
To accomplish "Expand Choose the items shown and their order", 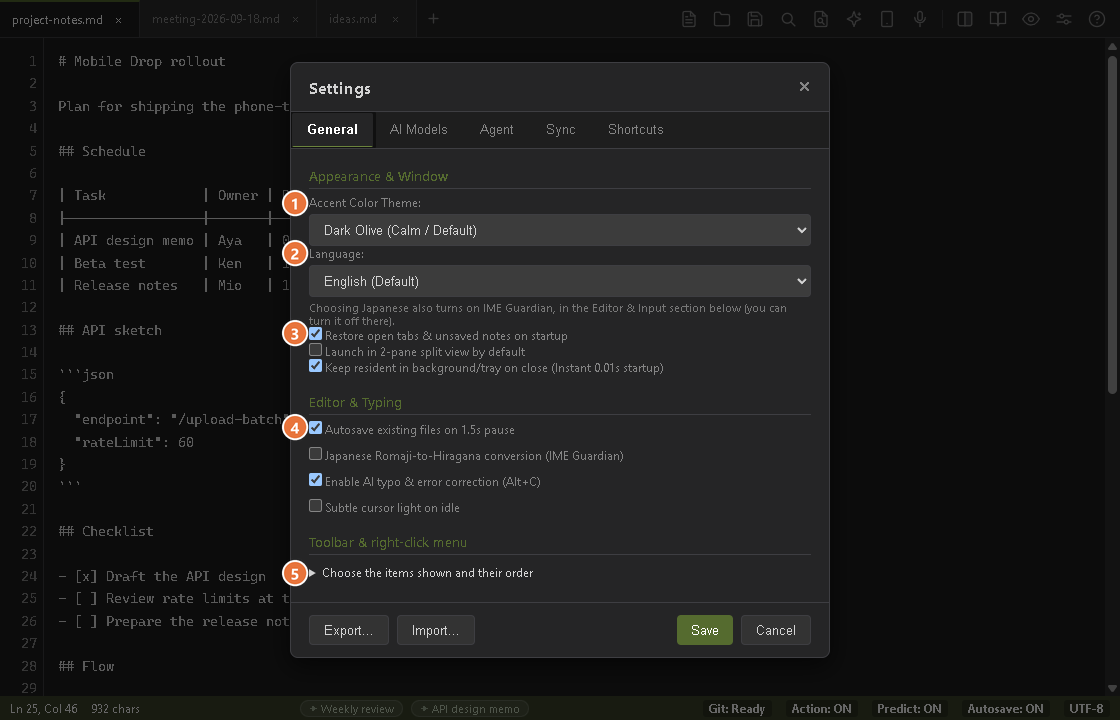I will pos(421,573).
